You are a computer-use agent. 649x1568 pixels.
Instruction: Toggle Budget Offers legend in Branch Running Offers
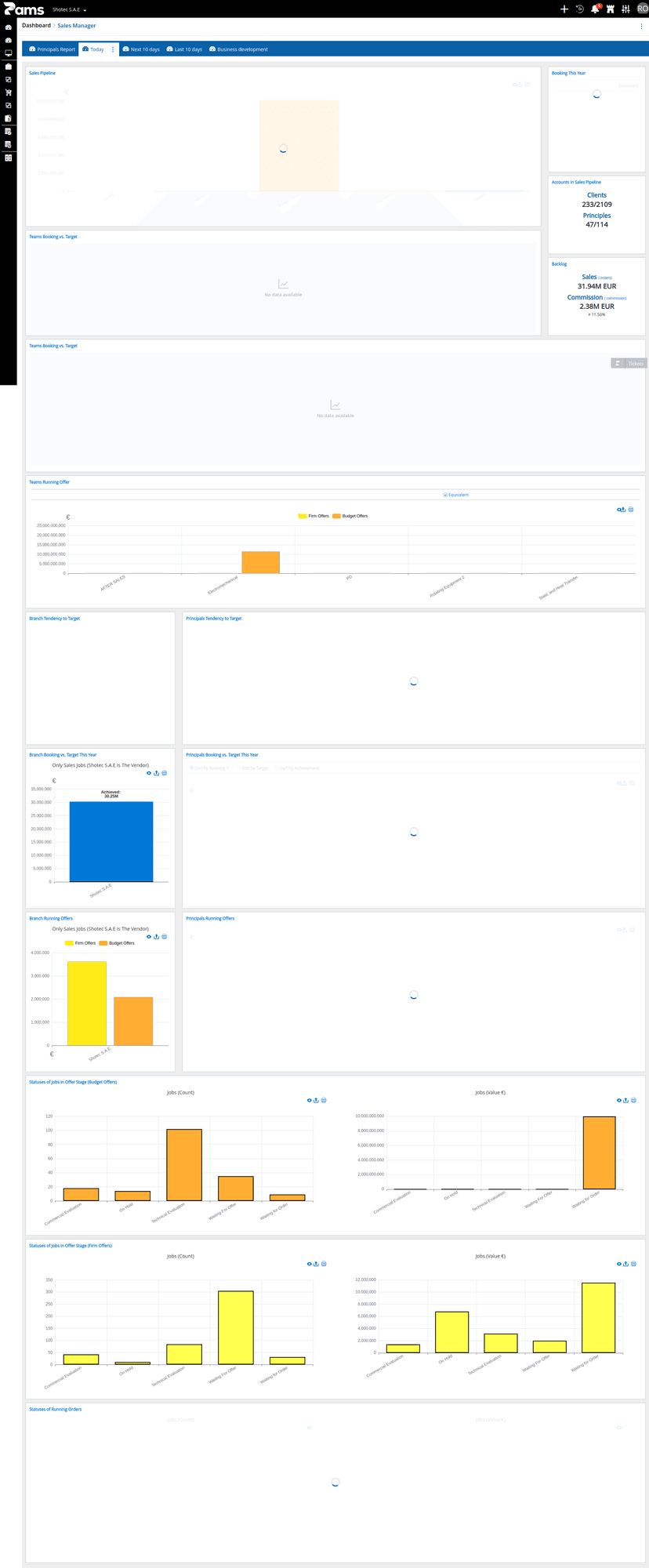tap(117, 943)
